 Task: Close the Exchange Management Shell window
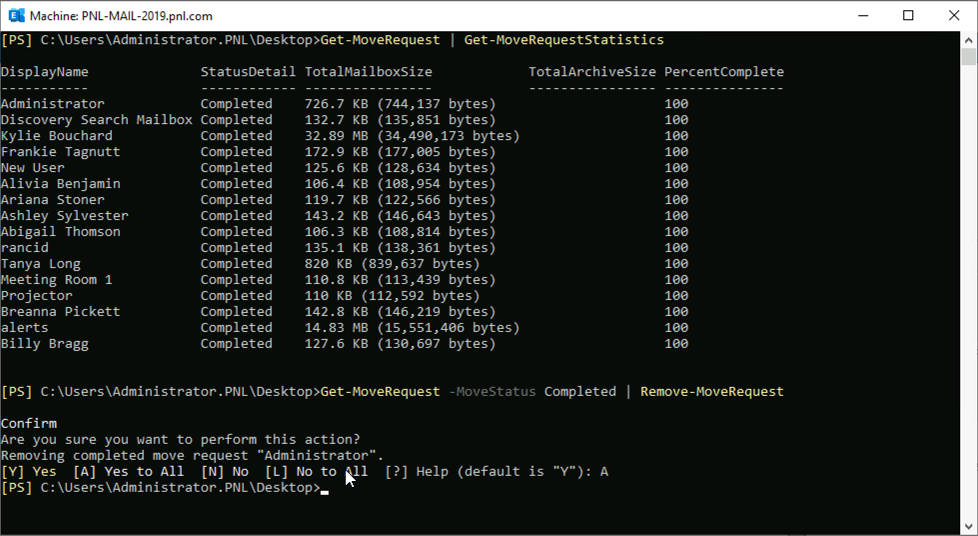tap(954, 16)
